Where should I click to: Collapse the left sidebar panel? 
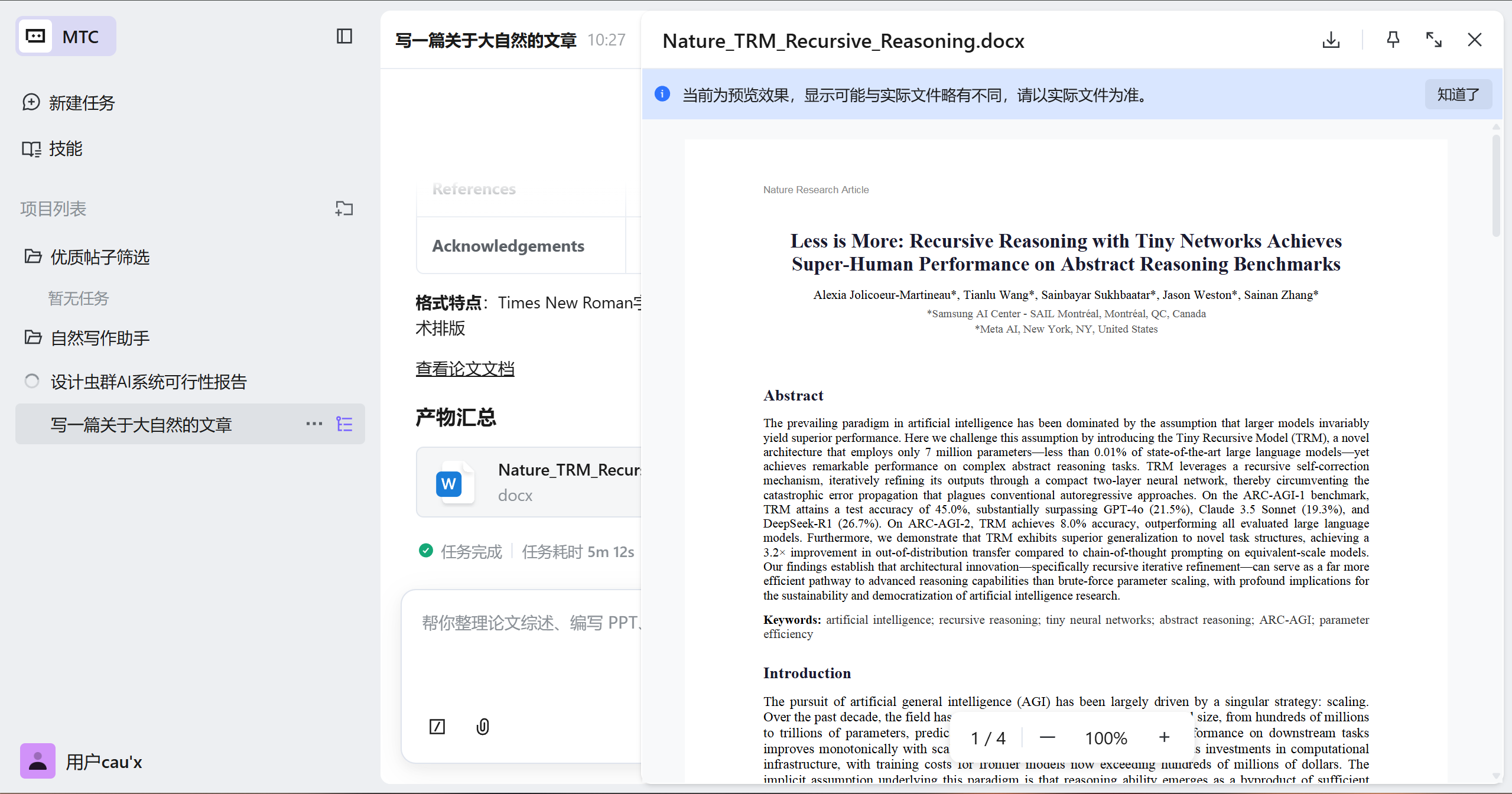coord(344,37)
